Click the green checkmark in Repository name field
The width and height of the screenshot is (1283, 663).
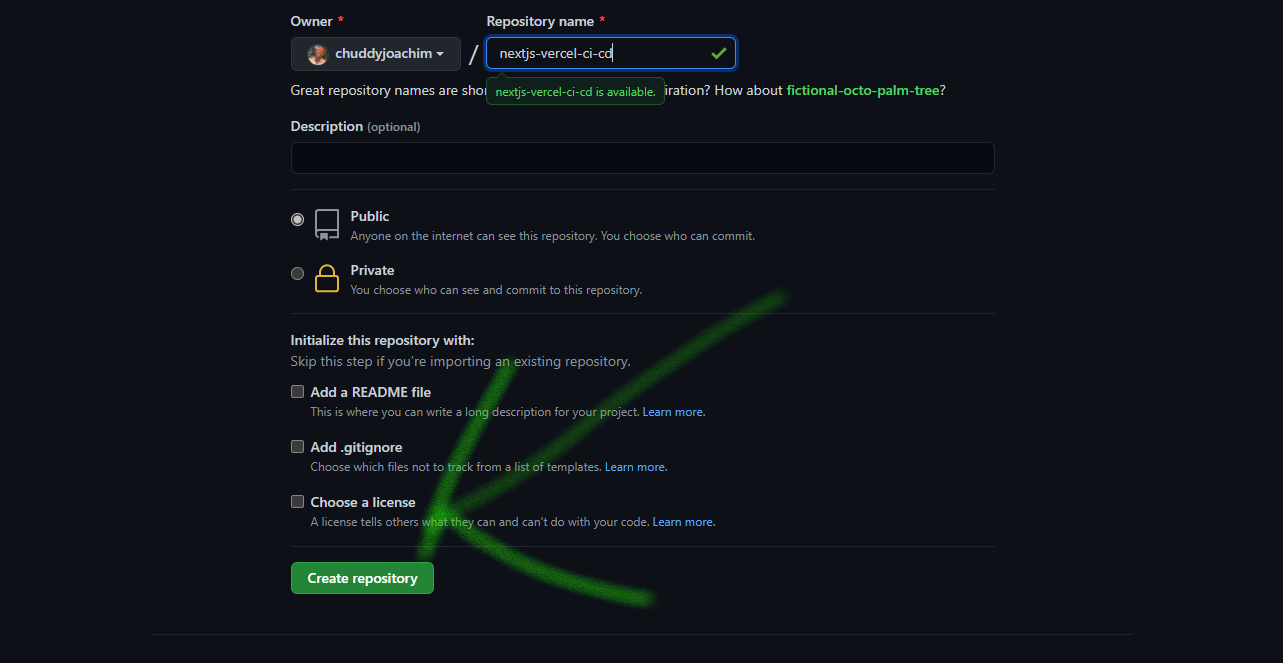(x=718, y=53)
